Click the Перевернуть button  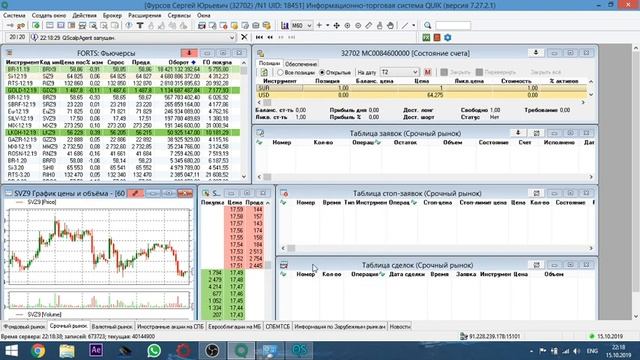tap(496, 72)
